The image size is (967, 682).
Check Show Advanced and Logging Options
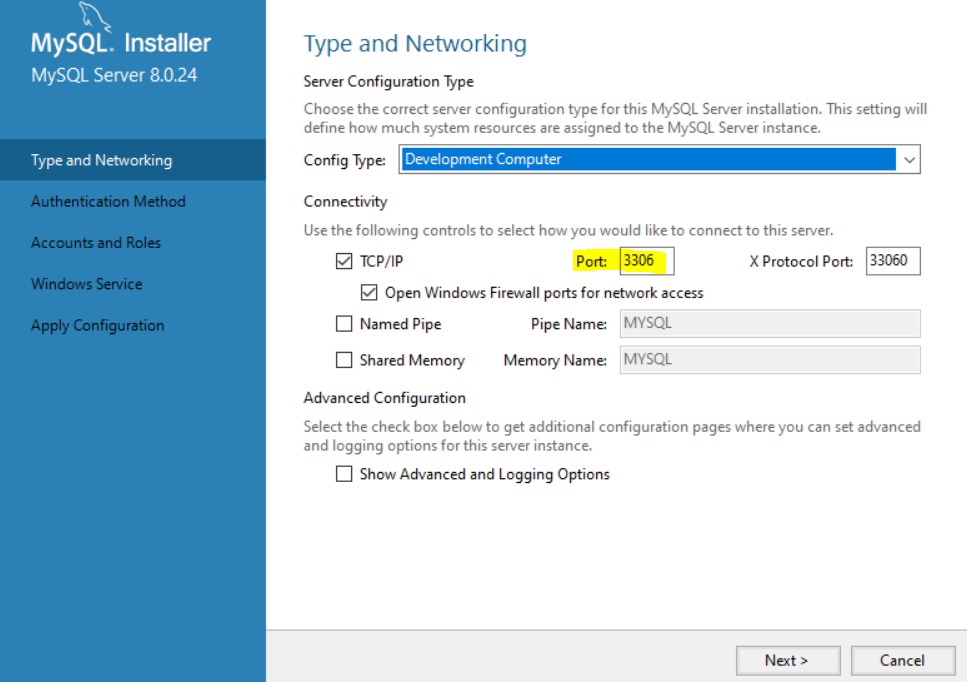pyautogui.click(x=344, y=474)
